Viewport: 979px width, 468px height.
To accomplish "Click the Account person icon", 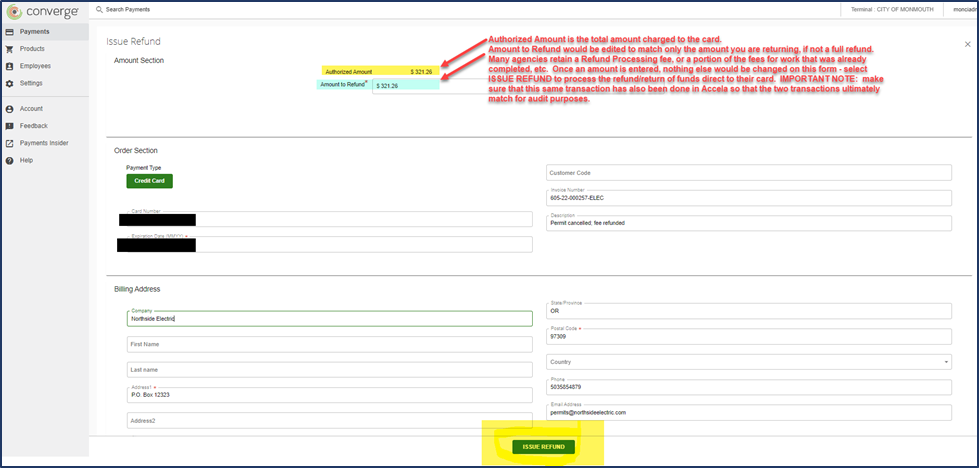I will point(9,108).
